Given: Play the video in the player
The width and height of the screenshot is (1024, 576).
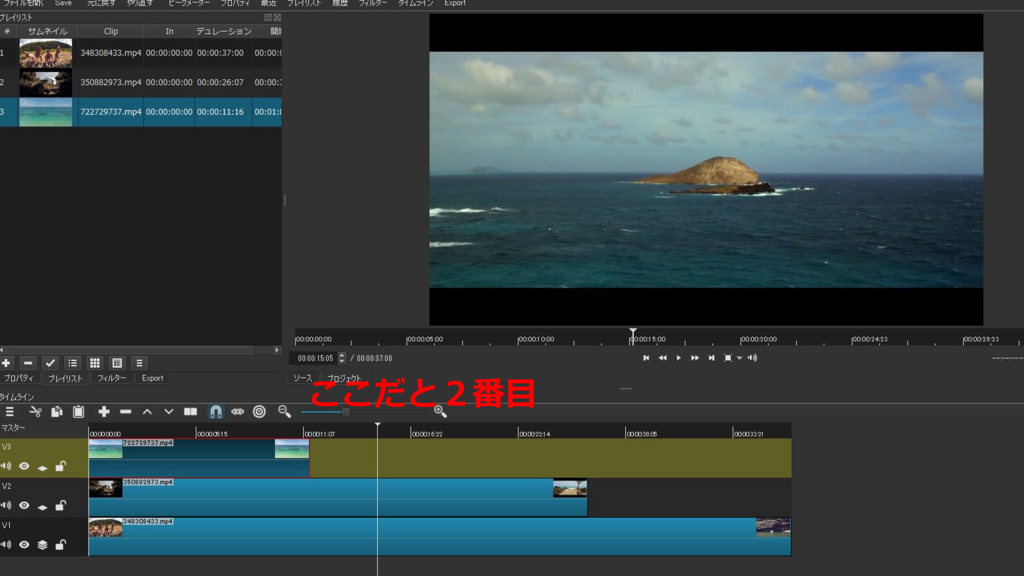Looking at the screenshot, I should pyautogui.click(x=679, y=358).
